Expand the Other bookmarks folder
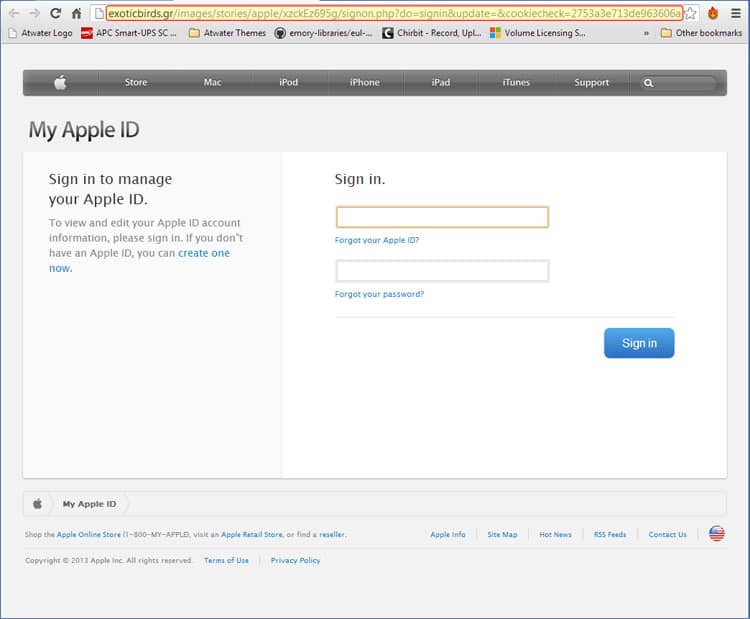 (x=701, y=33)
